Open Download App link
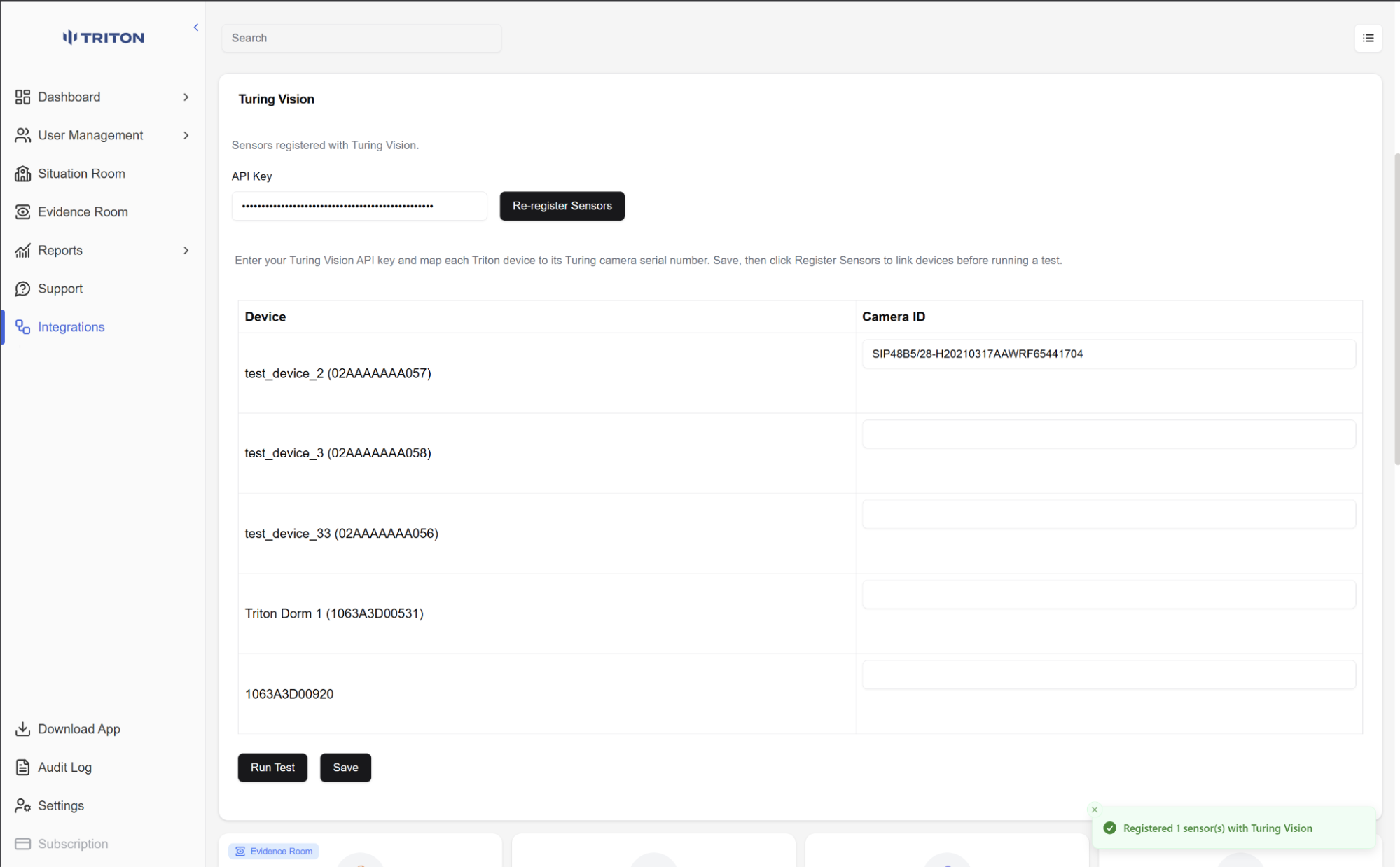This screenshot has height=867, width=1400. (79, 729)
